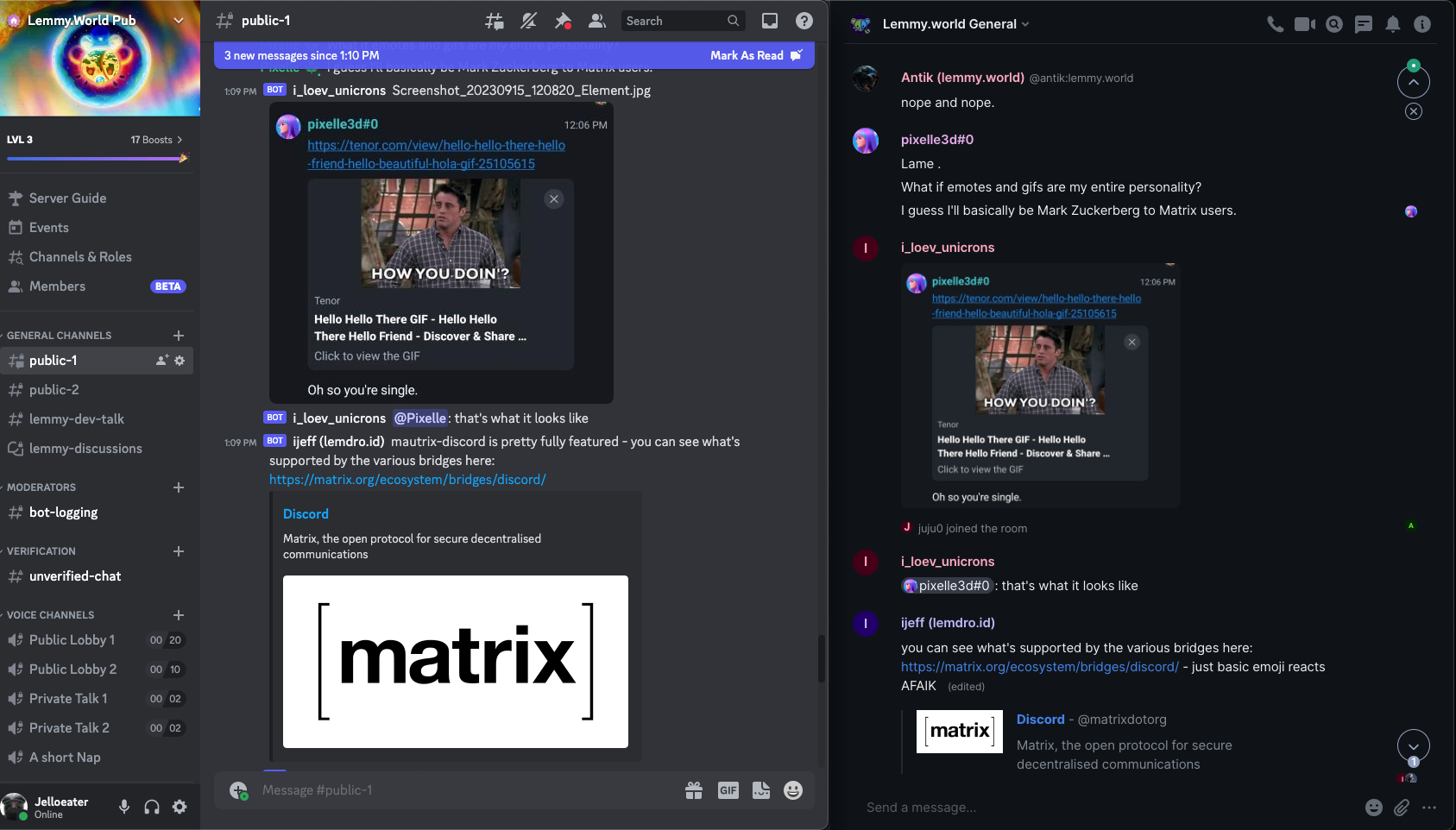Click Discord attachment plus button

click(x=238, y=790)
